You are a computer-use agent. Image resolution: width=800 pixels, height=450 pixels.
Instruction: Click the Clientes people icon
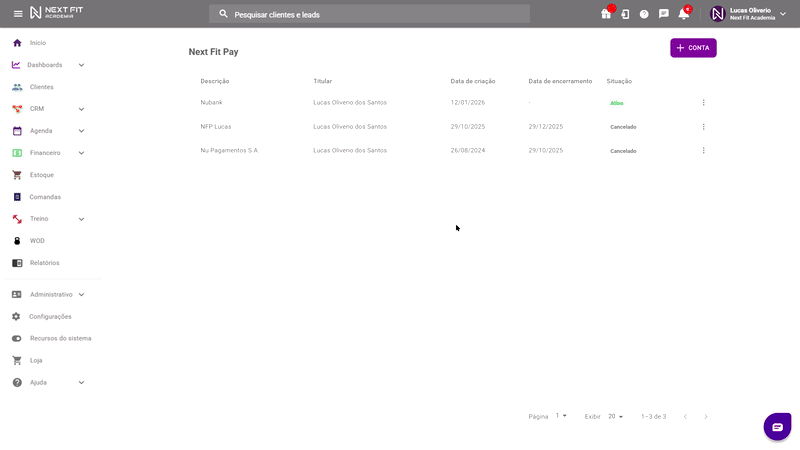click(x=17, y=87)
